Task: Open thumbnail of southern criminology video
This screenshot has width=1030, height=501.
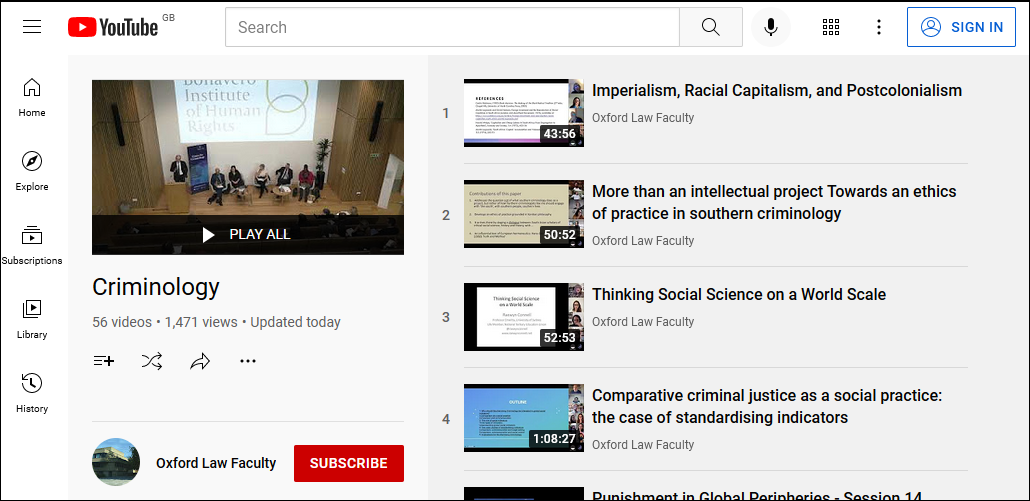Action: click(x=524, y=215)
